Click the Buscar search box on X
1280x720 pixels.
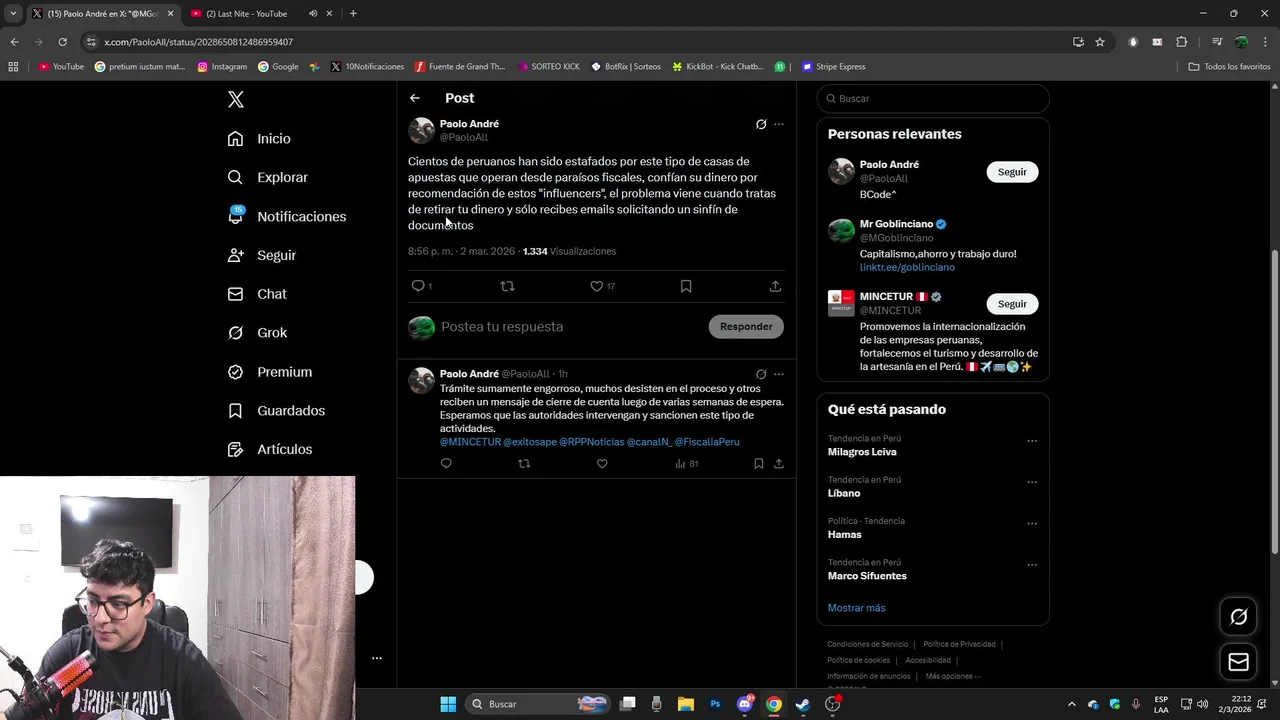[933, 99]
